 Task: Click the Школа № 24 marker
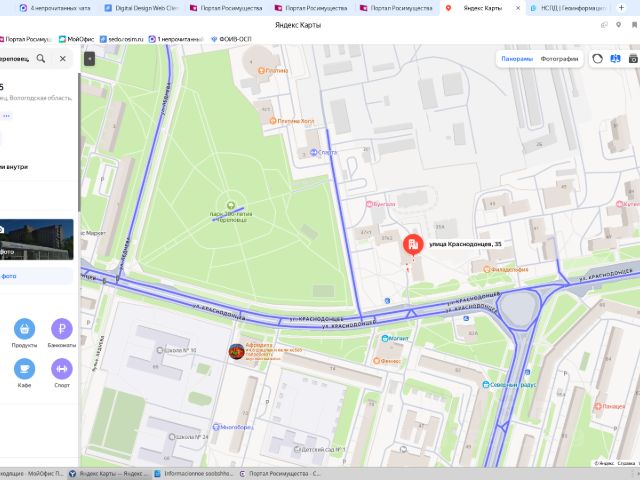point(172,437)
